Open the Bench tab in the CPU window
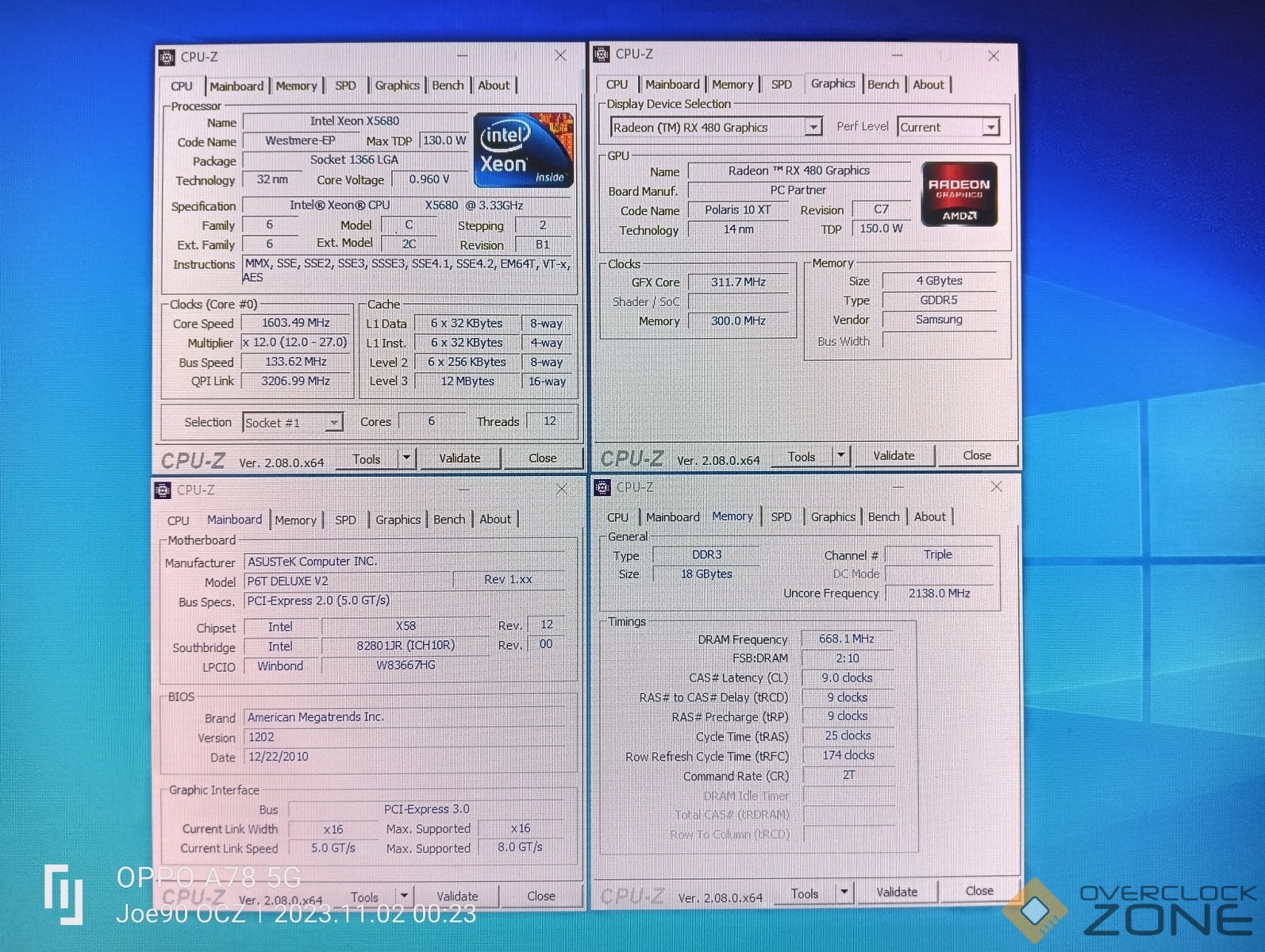The width and height of the screenshot is (1265, 952). point(448,86)
